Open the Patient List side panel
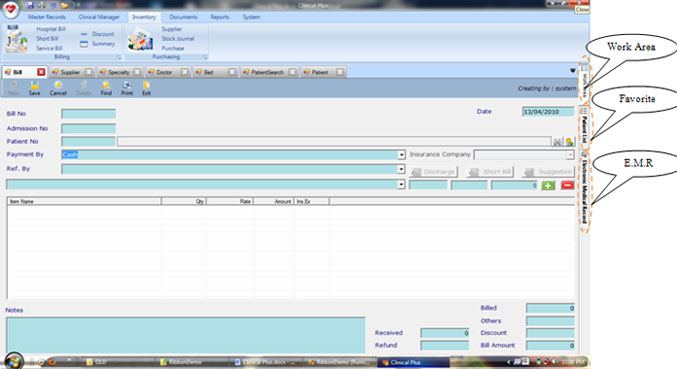The width and height of the screenshot is (677, 369). pos(584,126)
